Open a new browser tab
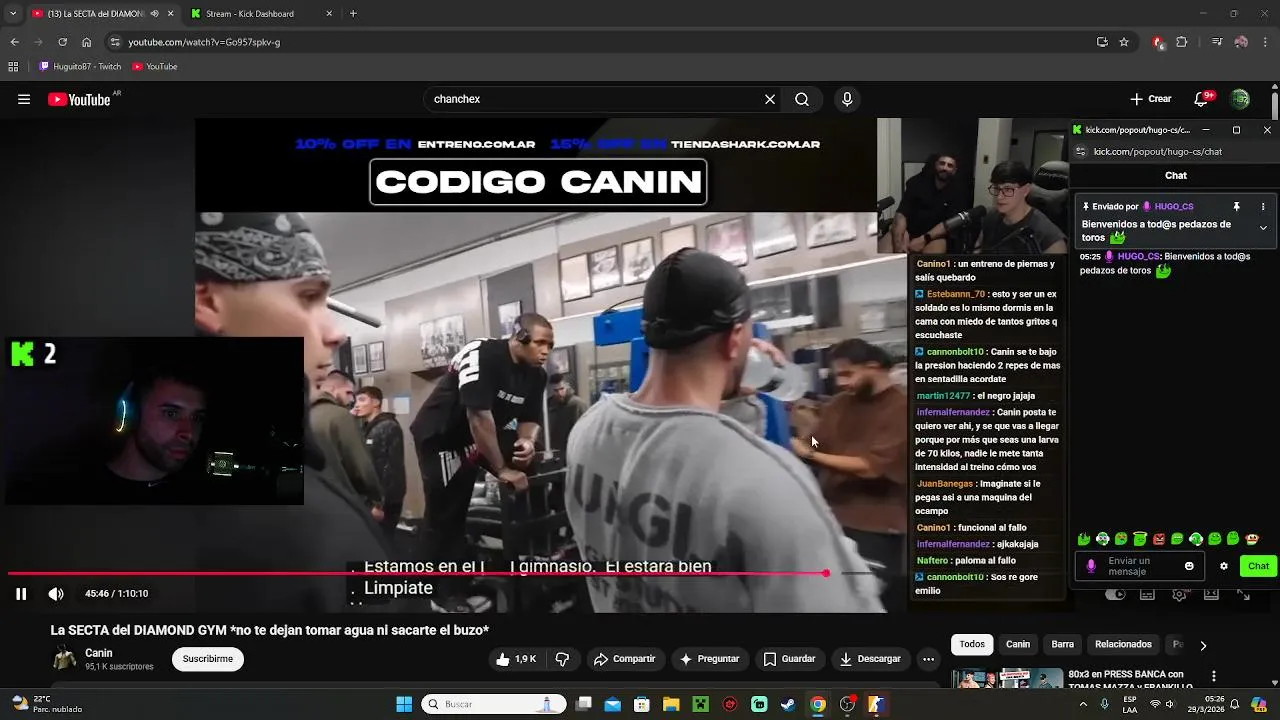Screen dimensions: 1280x720 point(353,14)
